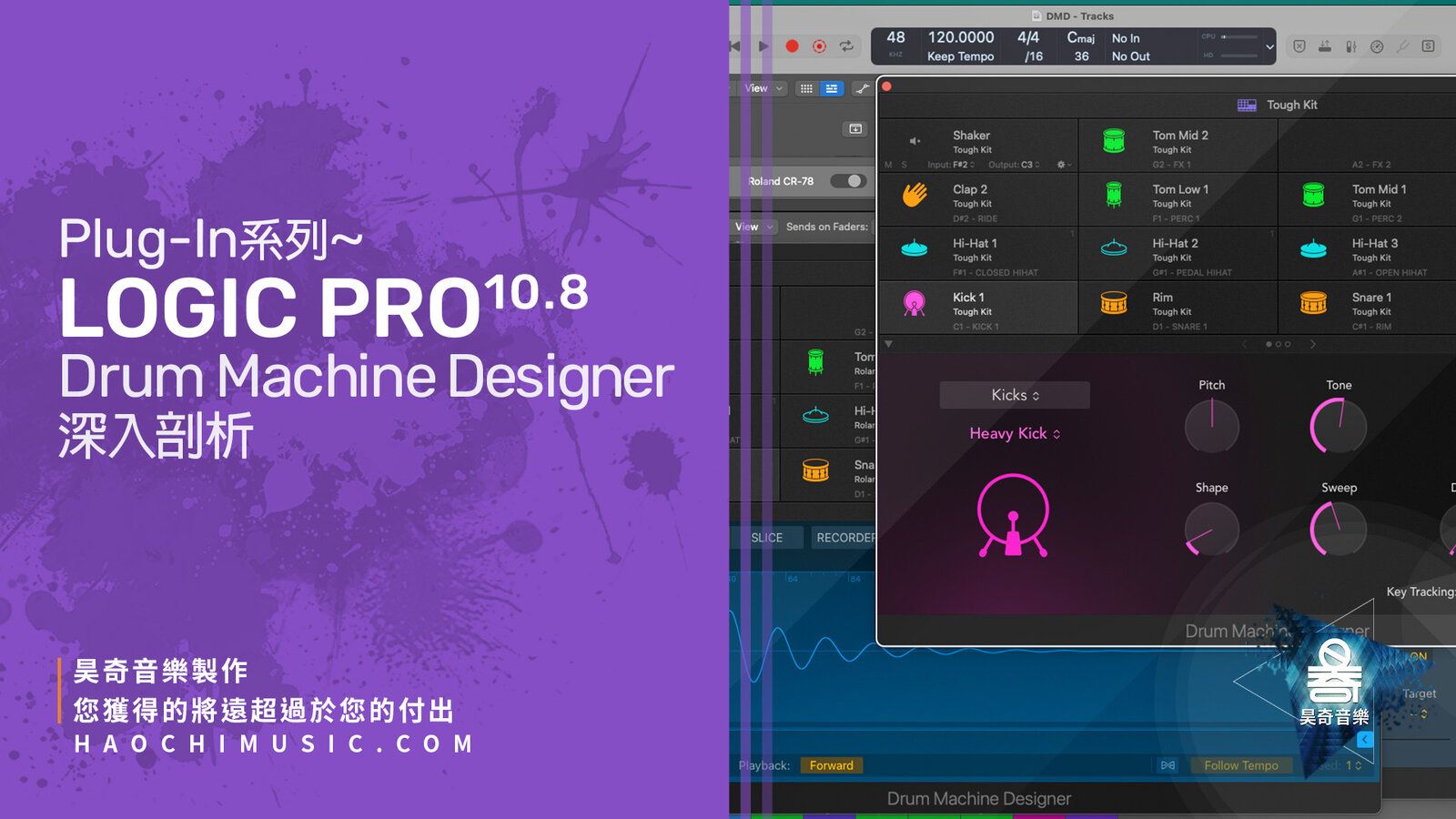
Task: Click the /16 division value
Action: pos(1034,56)
